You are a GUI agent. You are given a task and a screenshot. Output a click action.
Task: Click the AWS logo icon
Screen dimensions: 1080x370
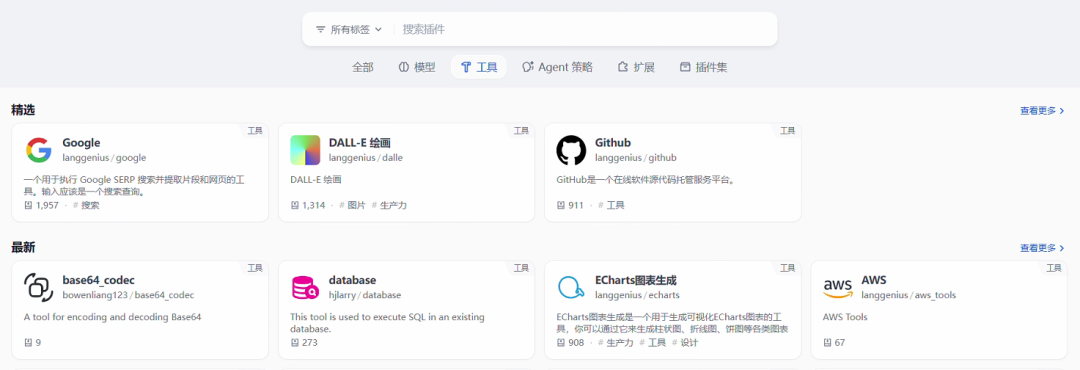pyautogui.click(x=837, y=288)
